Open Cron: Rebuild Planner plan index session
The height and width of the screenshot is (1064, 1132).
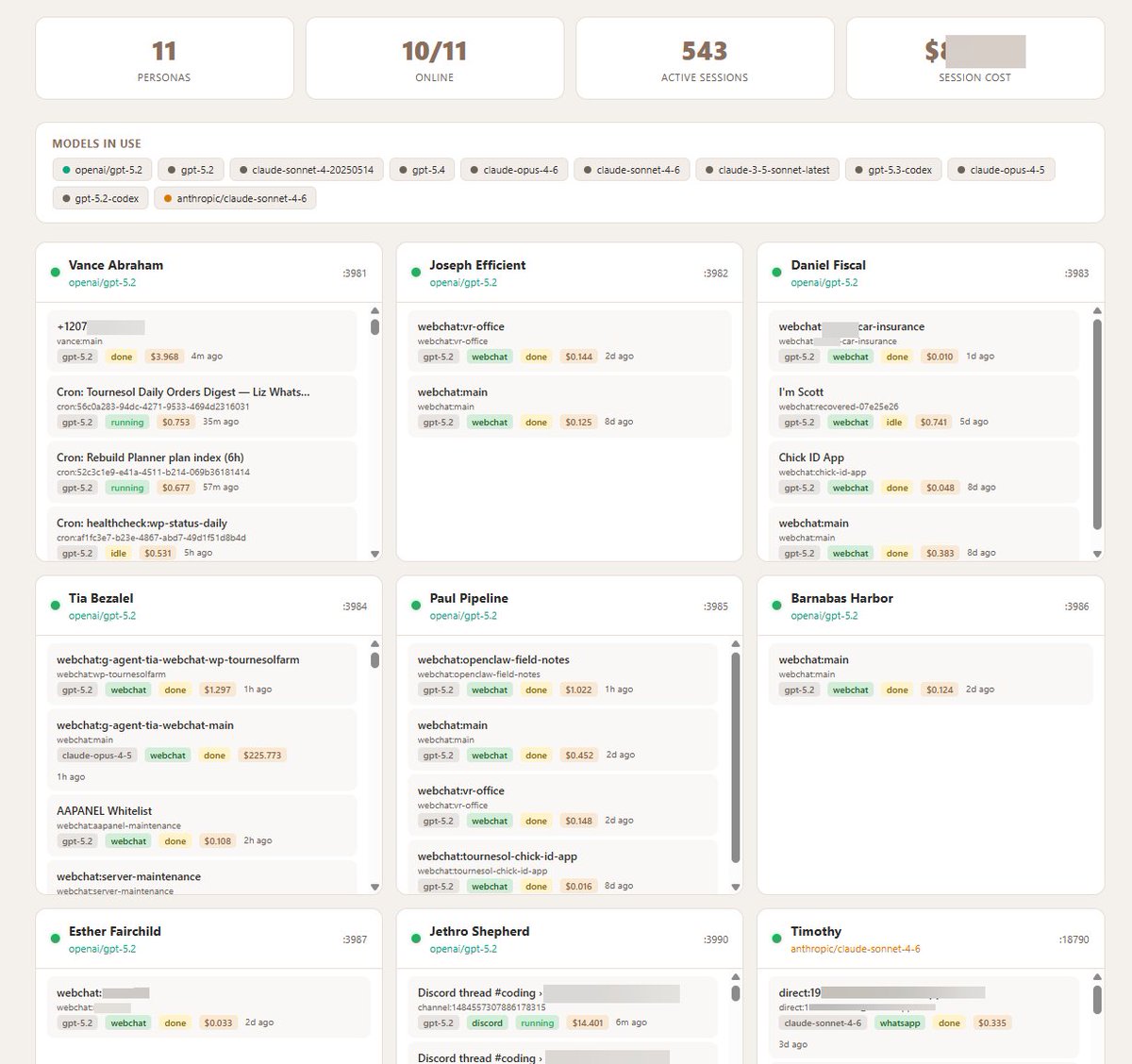coord(202,472)
